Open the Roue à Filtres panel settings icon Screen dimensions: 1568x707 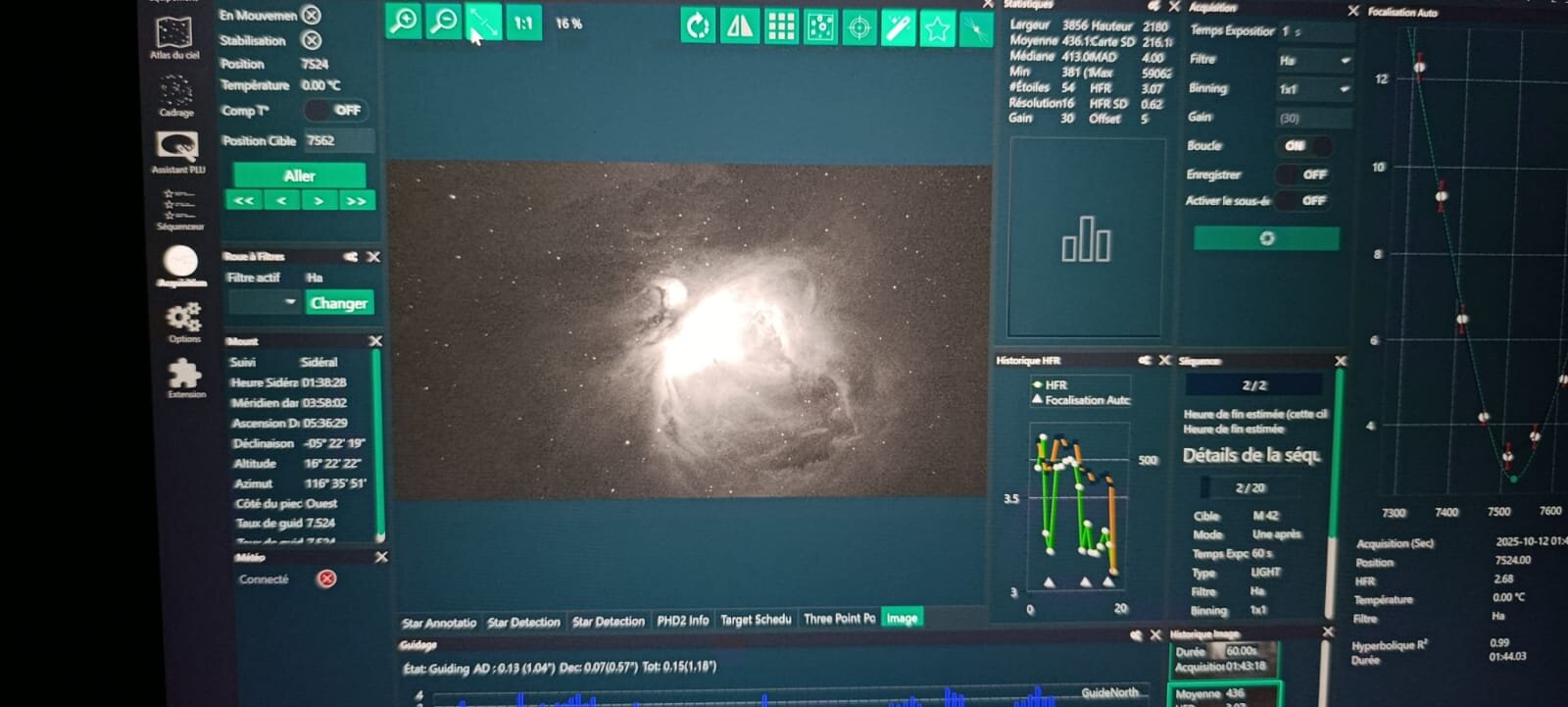[350, 257]
